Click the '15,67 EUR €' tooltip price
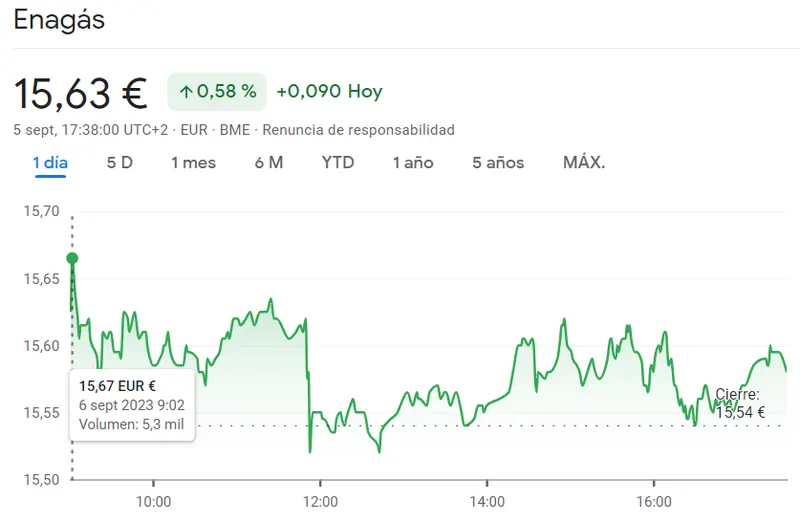The height and width of the screenshot is (522, 800). (x=117, y=386)
